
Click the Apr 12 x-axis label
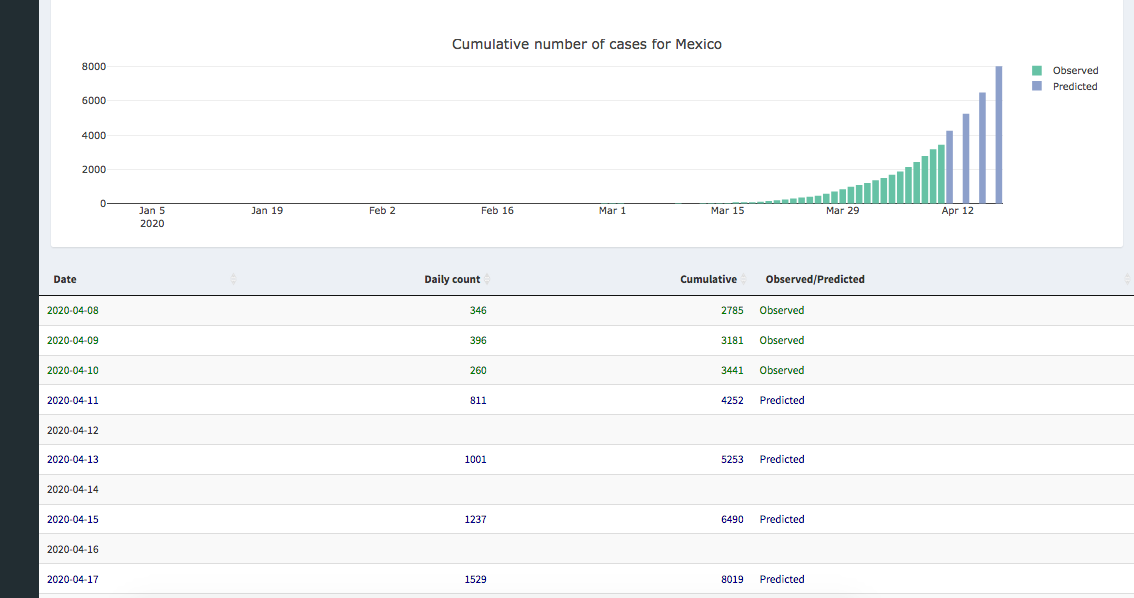[957, 211]
